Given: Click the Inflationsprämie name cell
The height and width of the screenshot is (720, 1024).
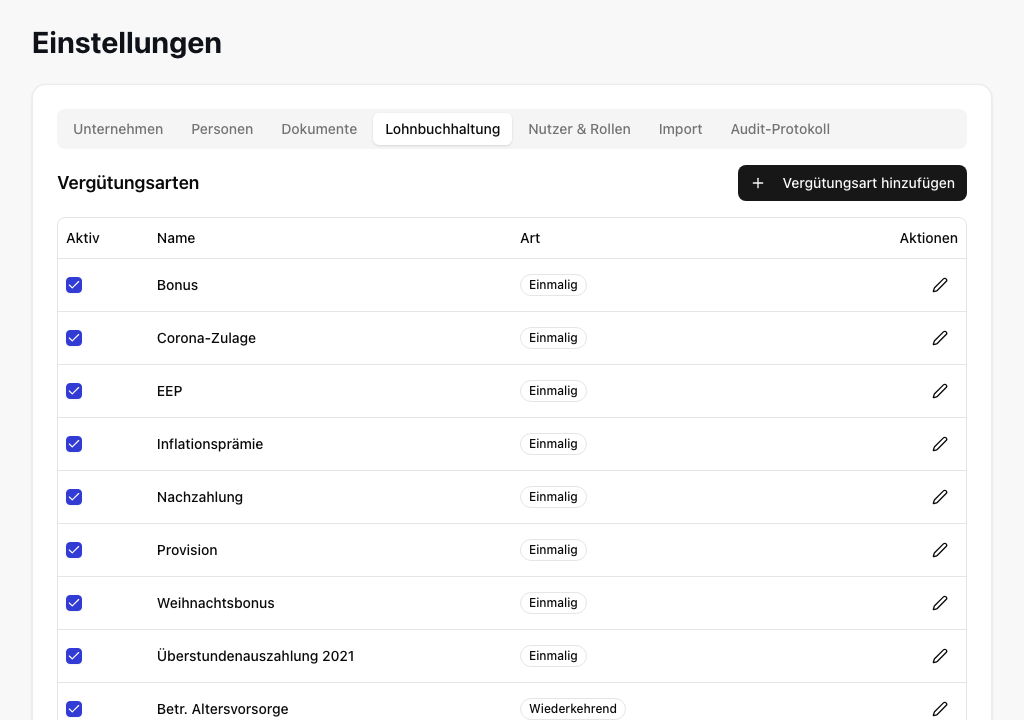Looking at the screenshot, I should point(210,444).
